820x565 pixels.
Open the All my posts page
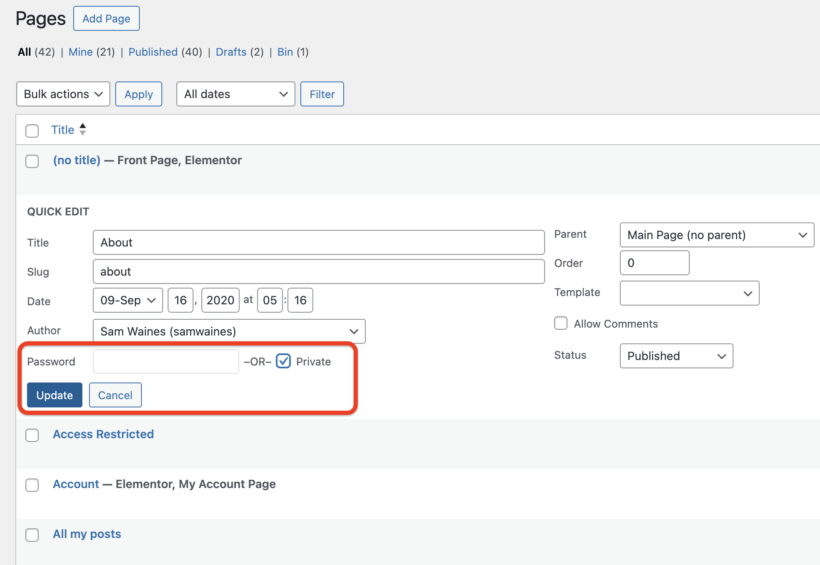87,534
